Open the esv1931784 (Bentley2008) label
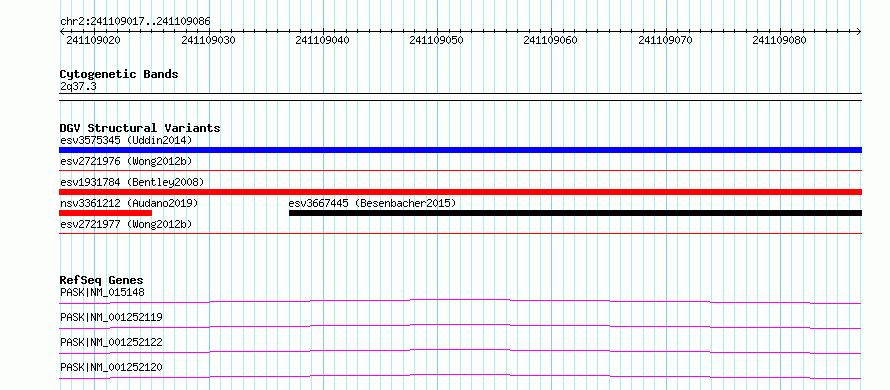 click(132, 182)
